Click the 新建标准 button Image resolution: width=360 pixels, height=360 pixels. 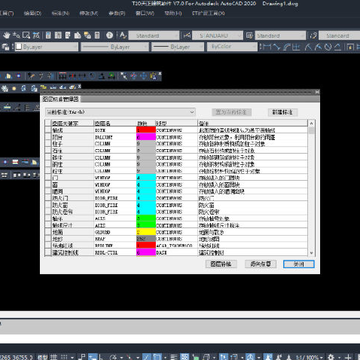[x=283, y=112]
